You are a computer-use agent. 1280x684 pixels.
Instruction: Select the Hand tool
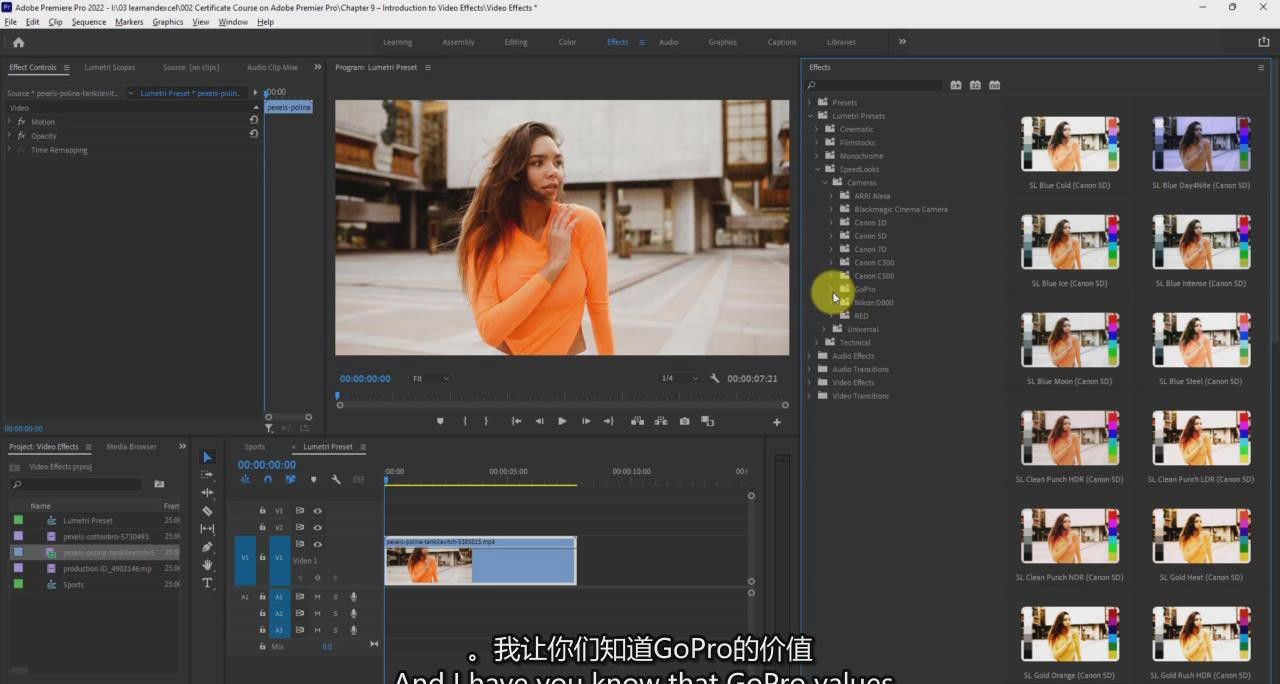pyautogui.click(x=208, y=565)
